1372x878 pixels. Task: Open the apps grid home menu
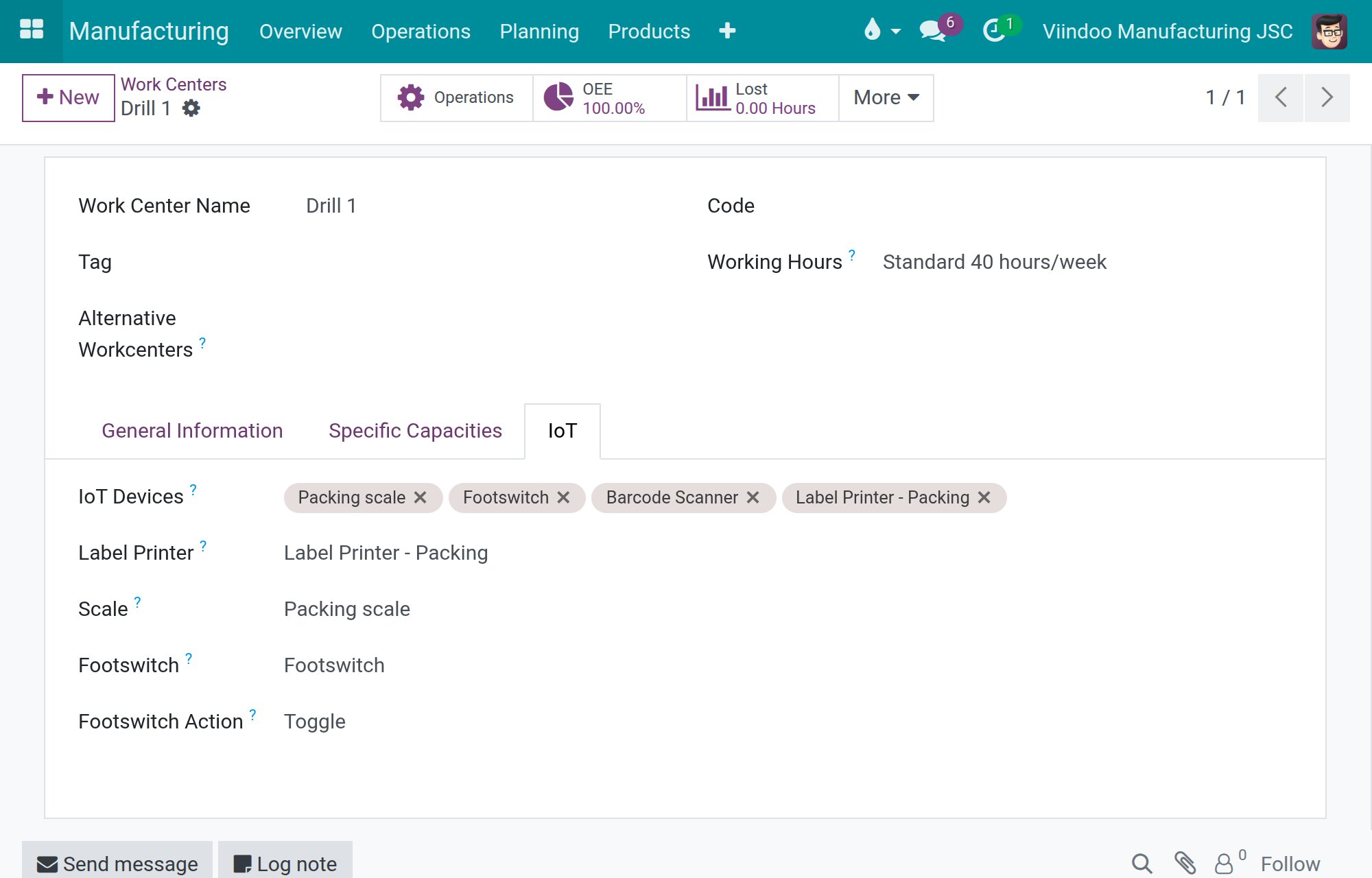coord(32,30)
